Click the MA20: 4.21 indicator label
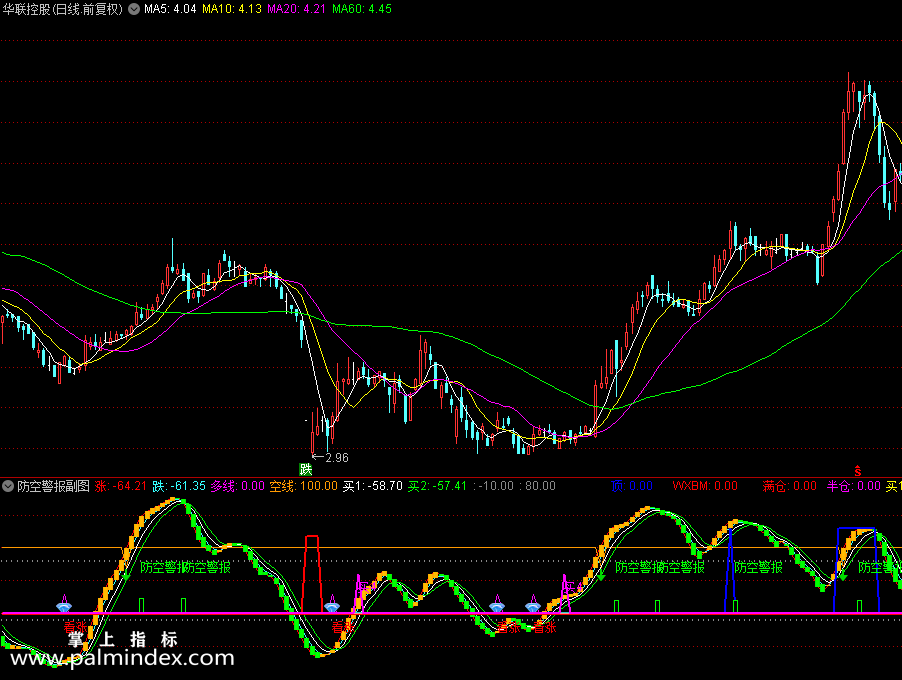Screen dimensions: 902x680 click(x=296, y=9)
